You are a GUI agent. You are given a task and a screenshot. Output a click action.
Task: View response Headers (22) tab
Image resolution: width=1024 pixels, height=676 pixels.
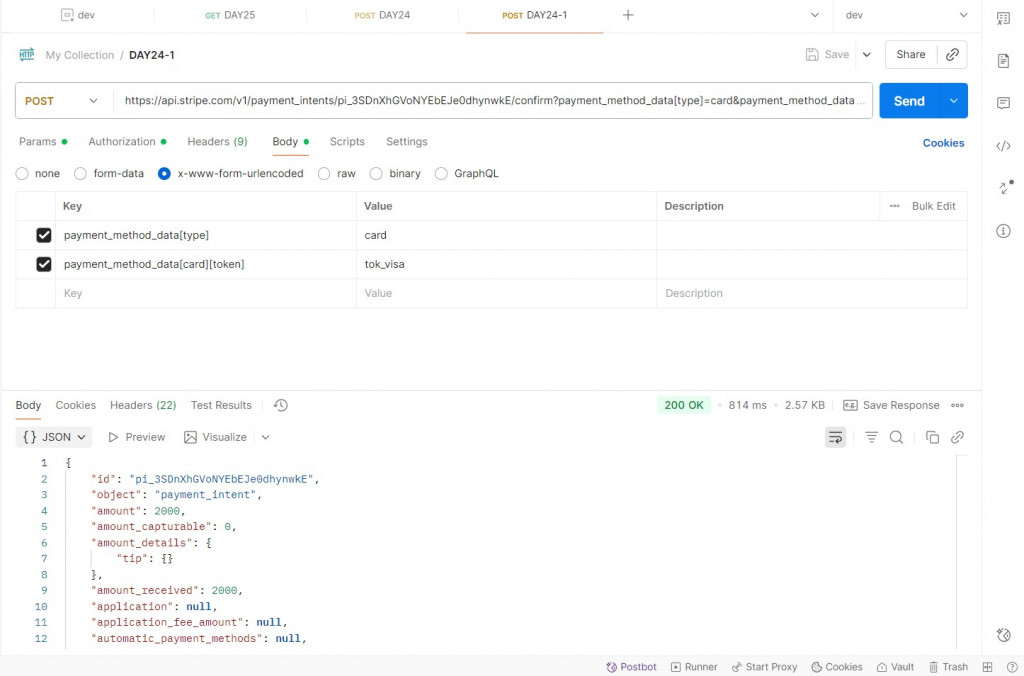pyautogui.click(x=143, y=405)
